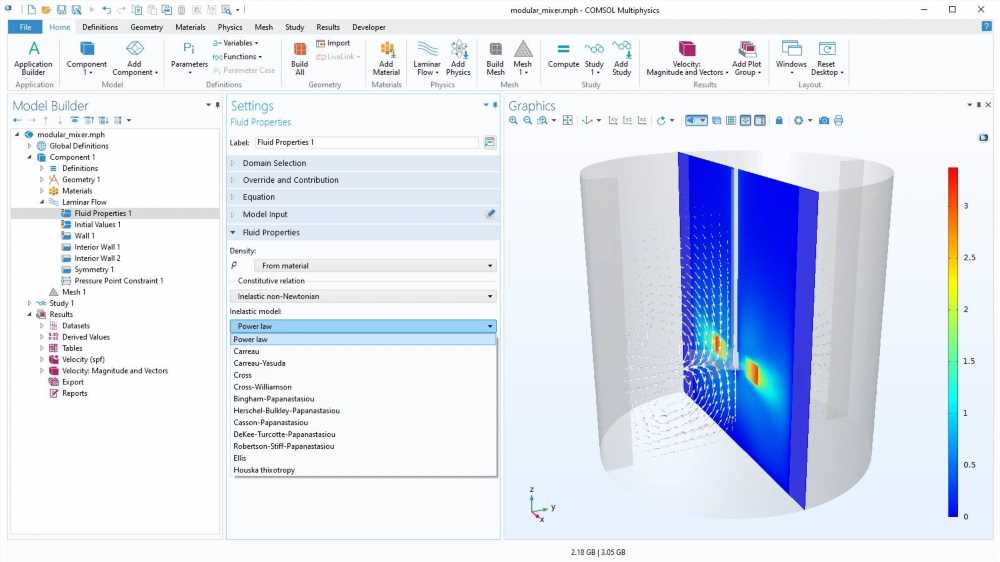Click Zoom In in Graphics toolbar

[513, 121]
